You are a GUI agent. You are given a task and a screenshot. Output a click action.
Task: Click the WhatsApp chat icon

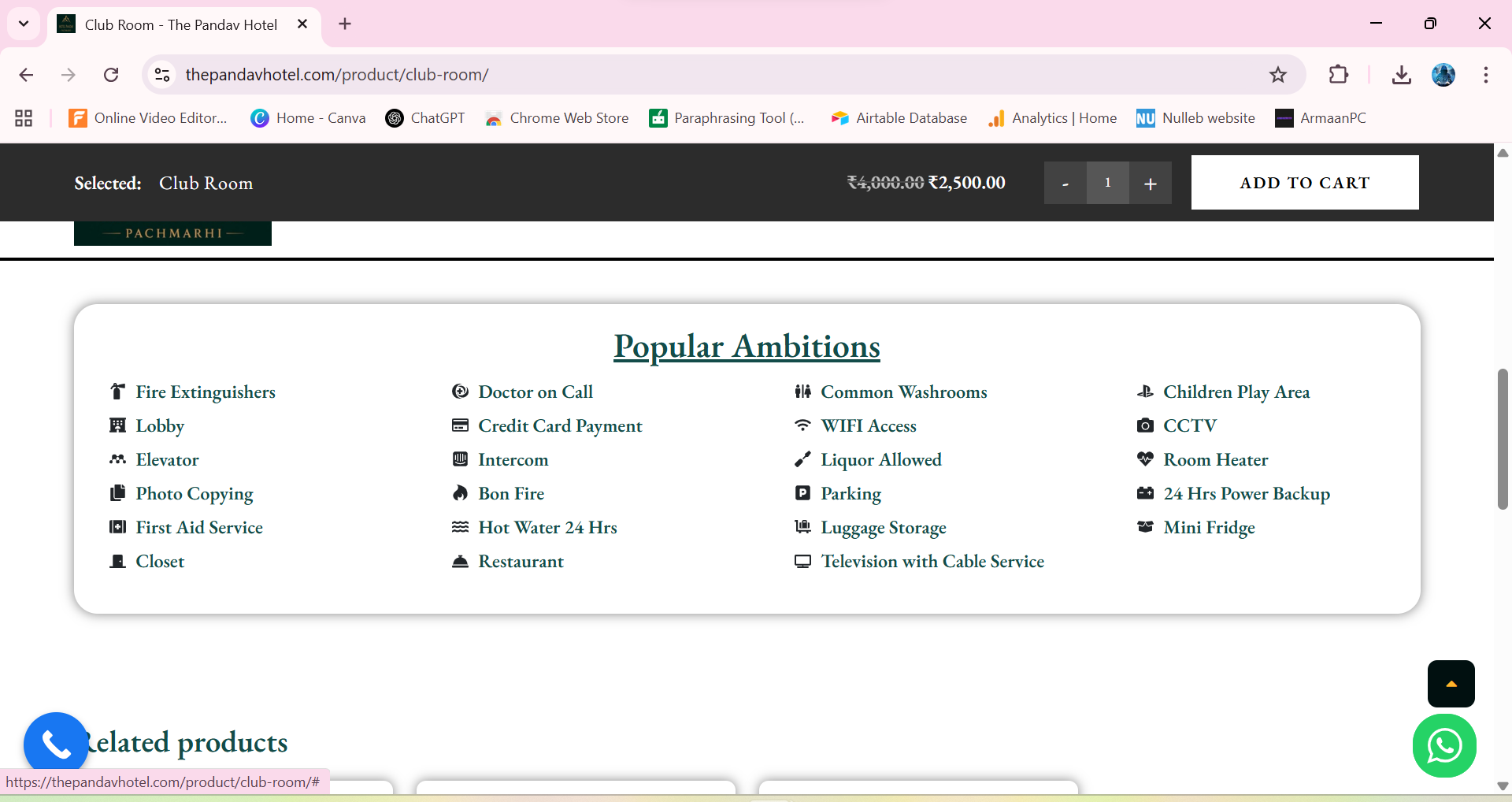[x=1443, y=745]
